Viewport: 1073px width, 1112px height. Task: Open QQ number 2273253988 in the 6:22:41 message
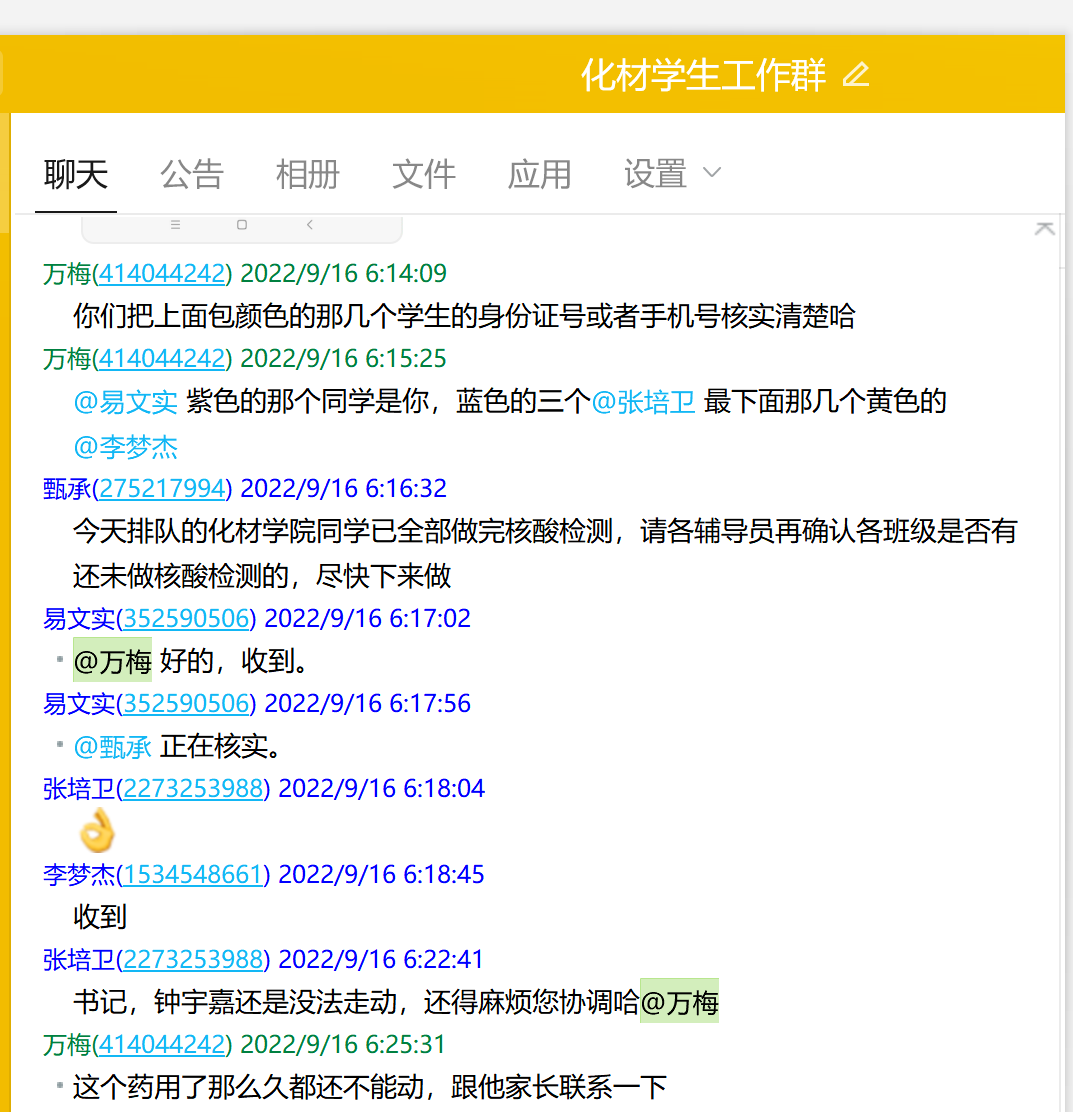(x=193, y=960)
